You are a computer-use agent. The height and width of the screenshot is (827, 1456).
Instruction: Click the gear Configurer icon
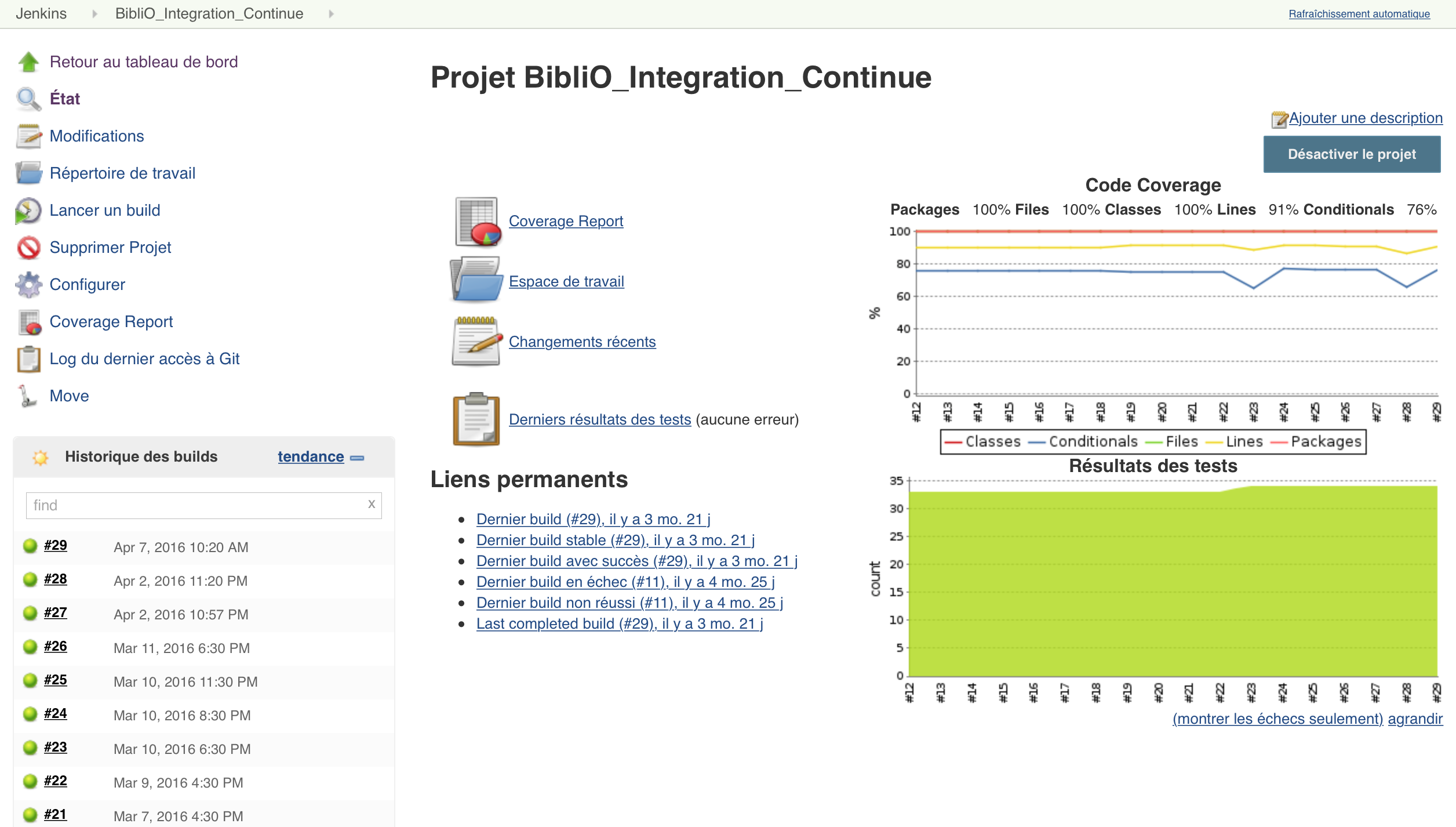28,284
